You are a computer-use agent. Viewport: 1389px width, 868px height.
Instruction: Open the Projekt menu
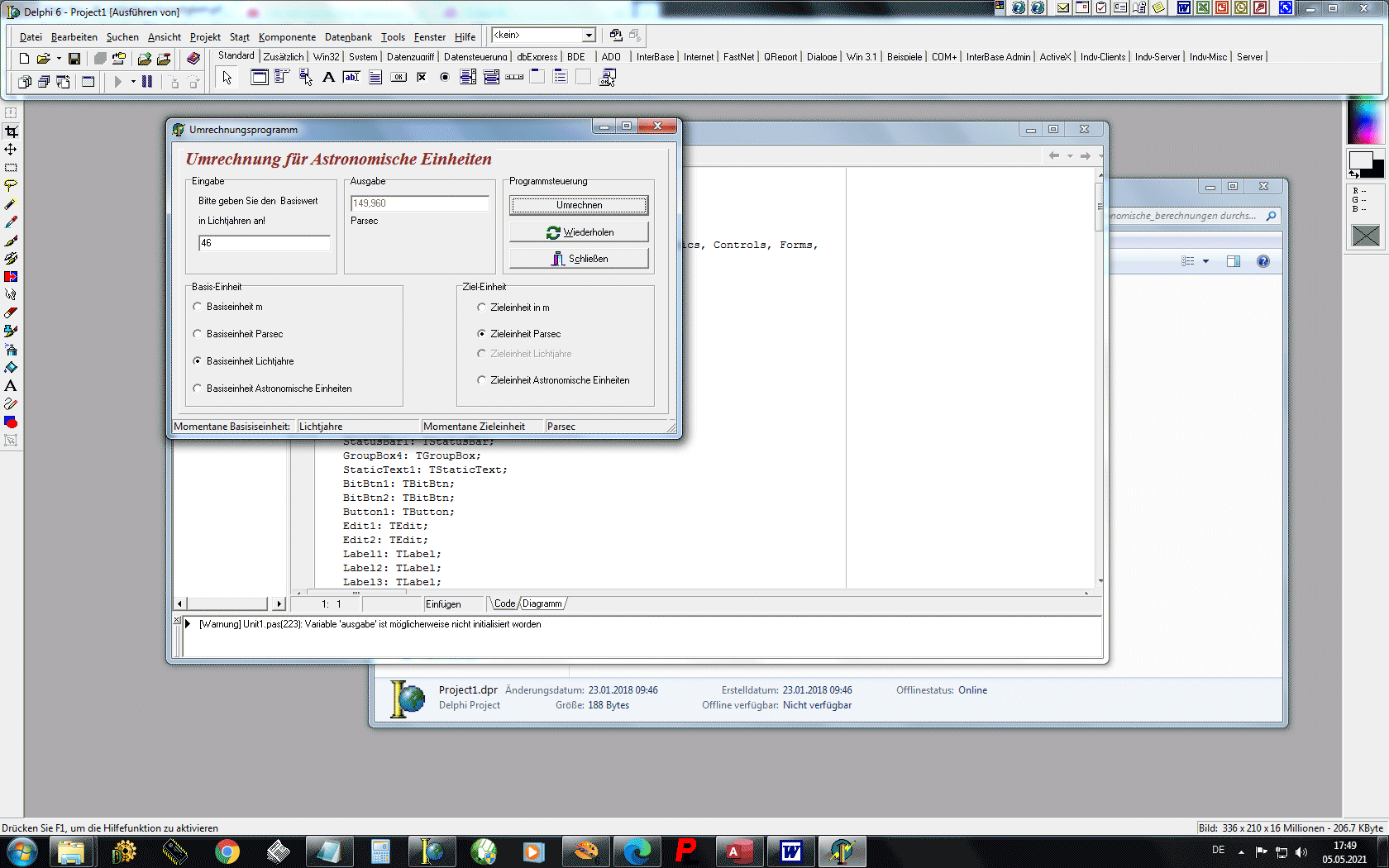(205, 37)
